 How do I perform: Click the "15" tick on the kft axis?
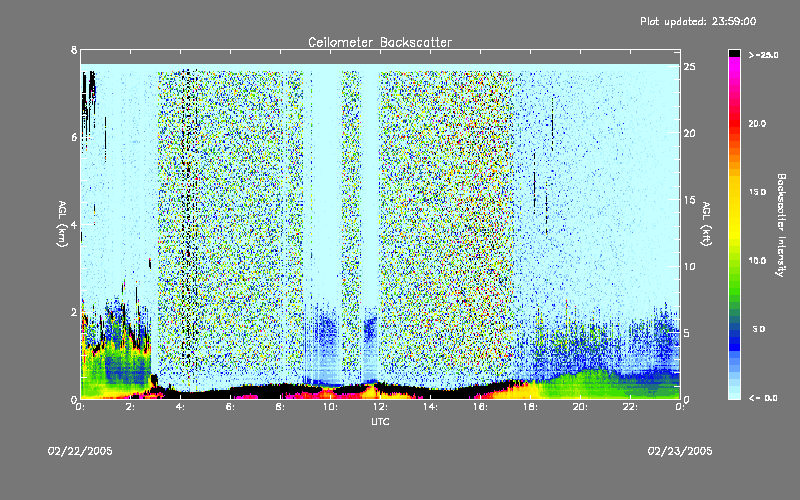click(690, 200)
